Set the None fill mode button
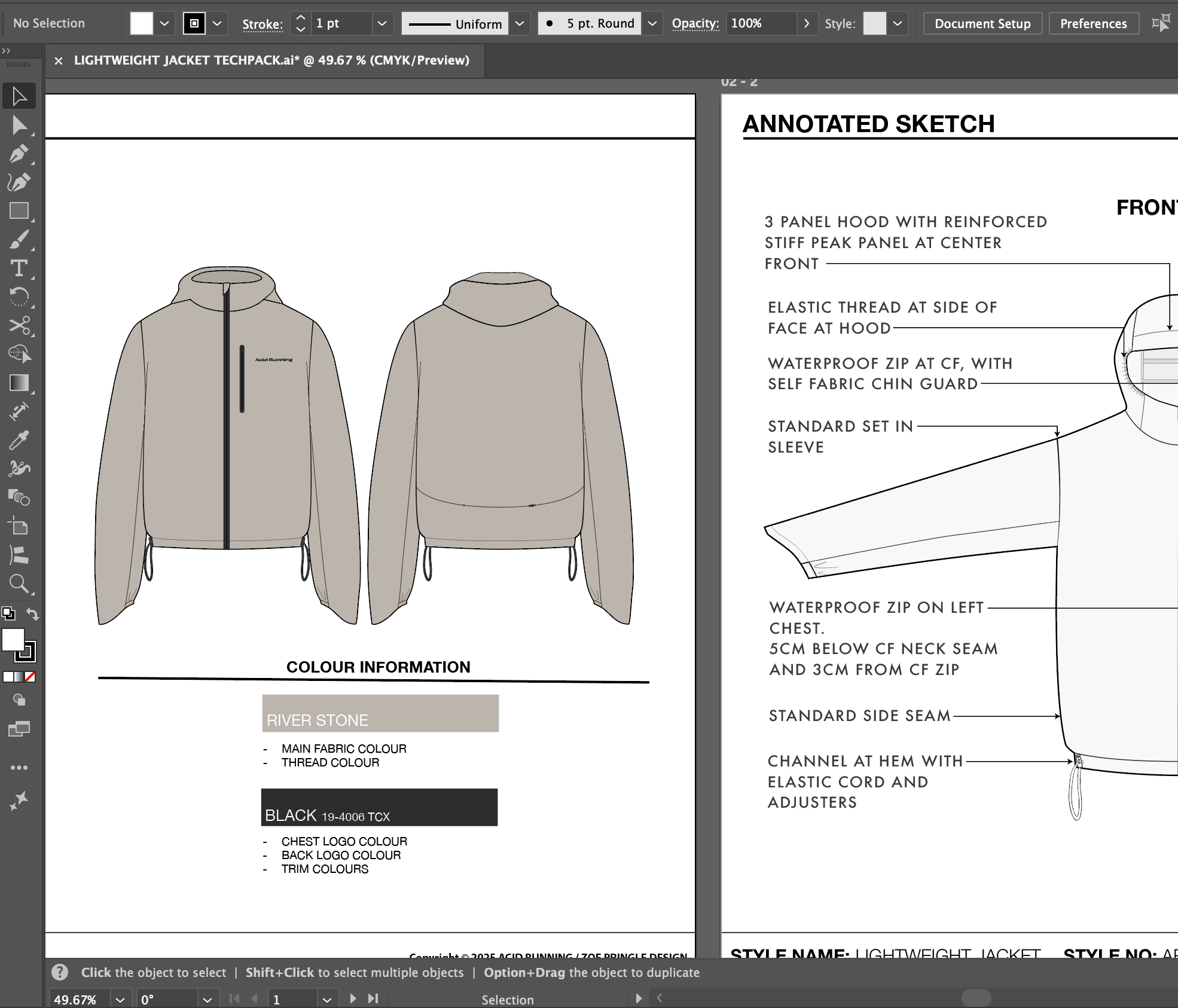 30,677
